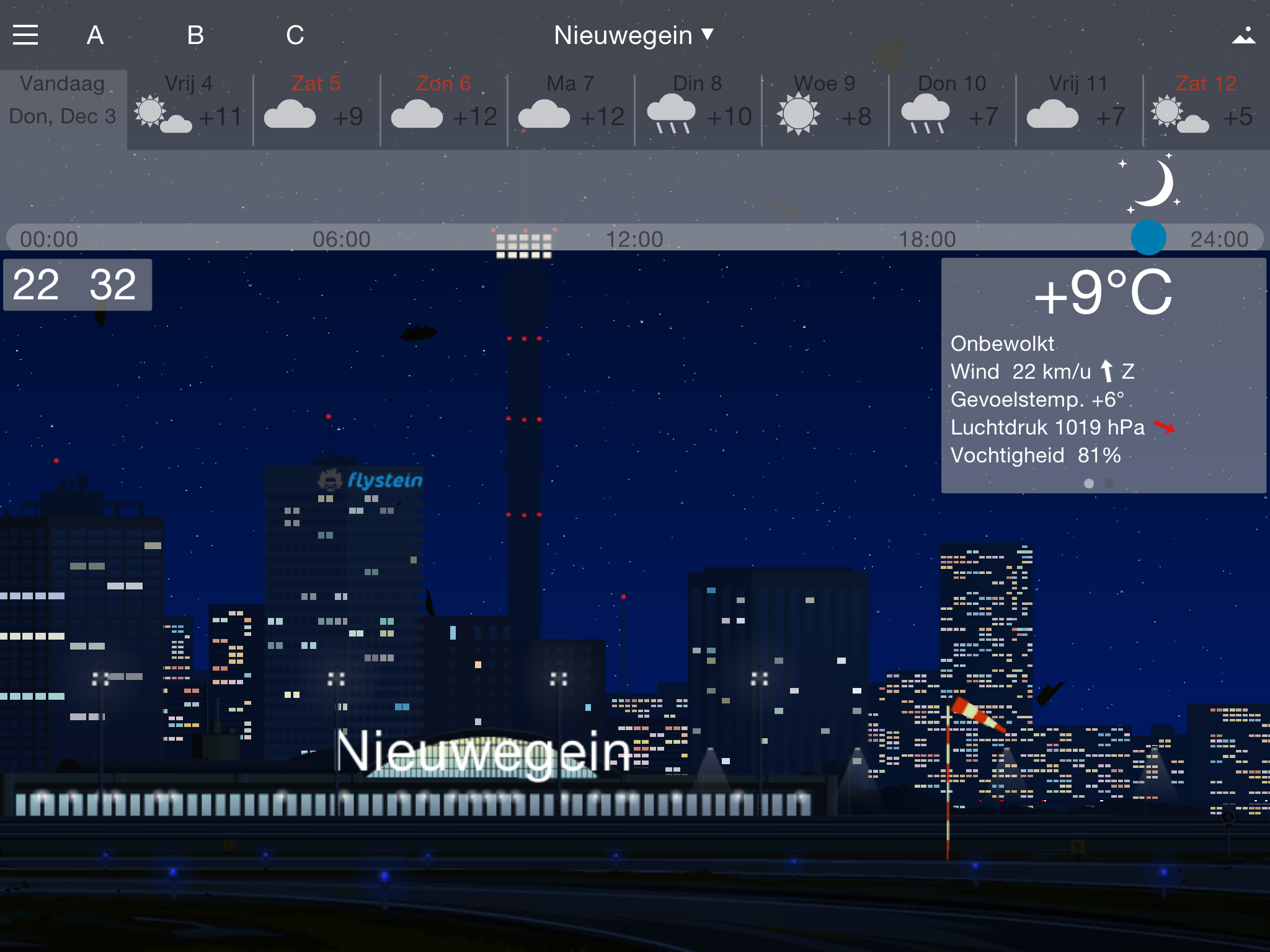Open preset B
1270x952 pixels.
tap(195, 35)
